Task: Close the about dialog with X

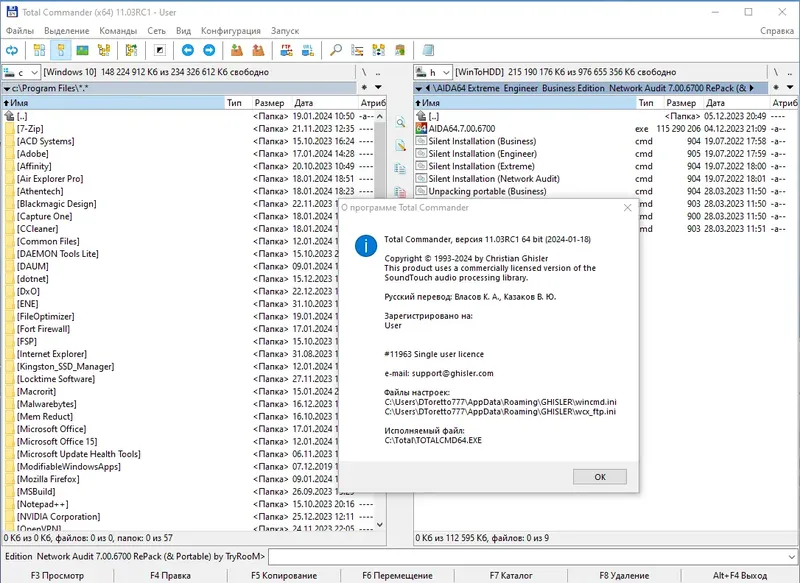Action: (x=627, y=208)
